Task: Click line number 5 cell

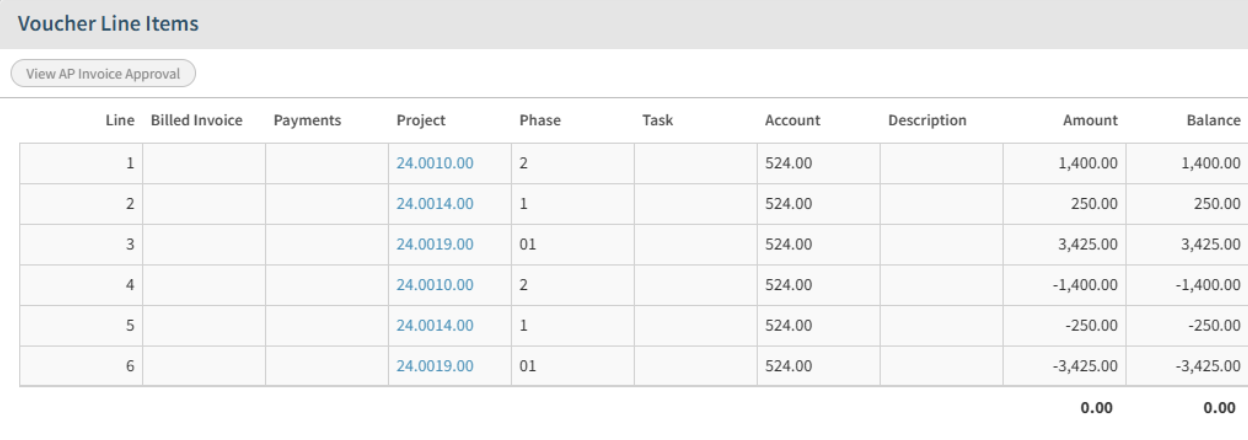Action: tap(81, 325)
